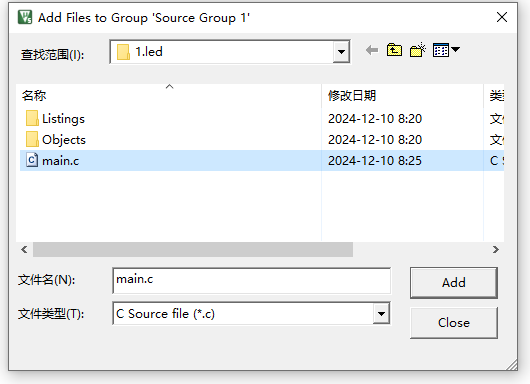The width and height of the screenshot is (530, 384).
Task: Create a new folder icon
Action: tap(417, 50)
